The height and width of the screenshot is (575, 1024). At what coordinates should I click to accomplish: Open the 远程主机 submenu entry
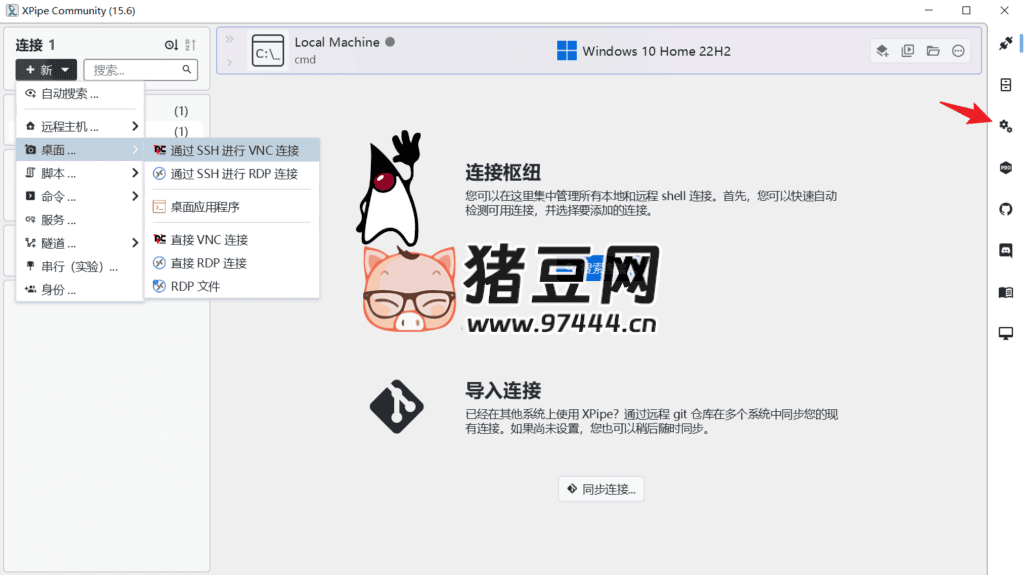(x=79, y=126)
